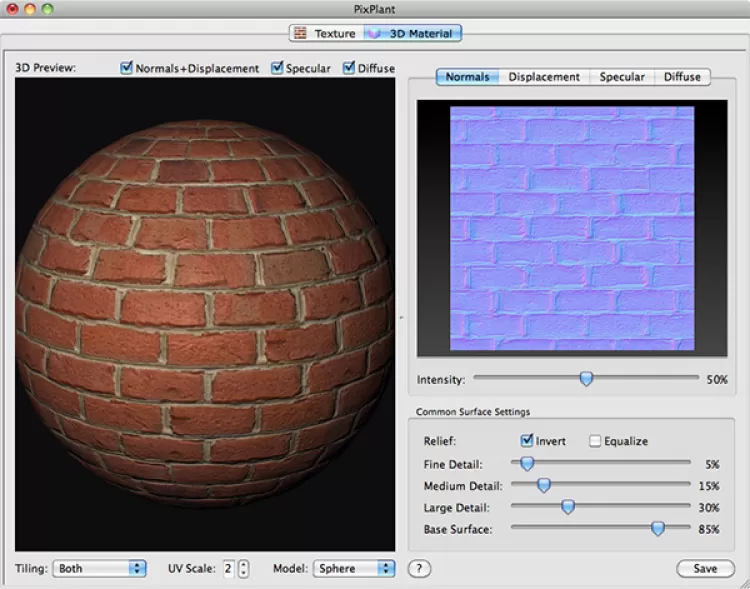Open the Diffuse map tab
This screenshot has width=750, height=589.
tap(682, 77)
